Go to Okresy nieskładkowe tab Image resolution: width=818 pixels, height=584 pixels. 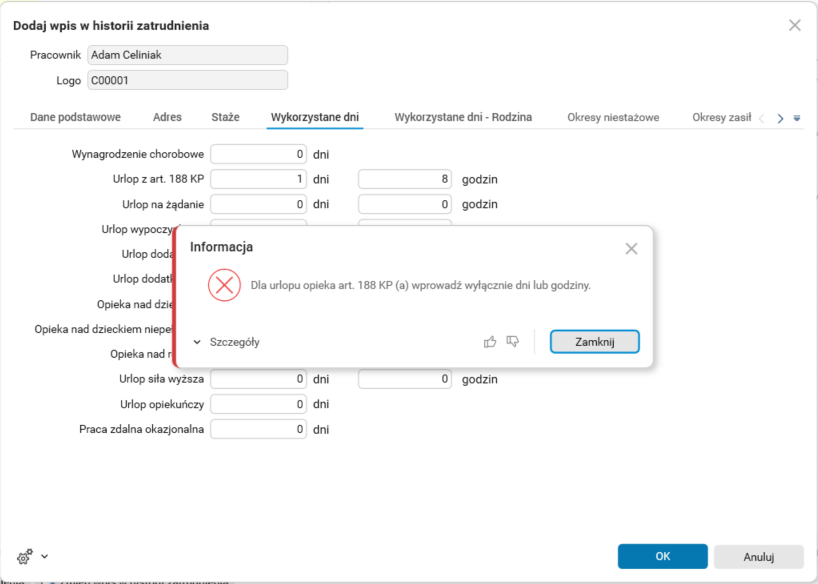click(x=613, y=117)
